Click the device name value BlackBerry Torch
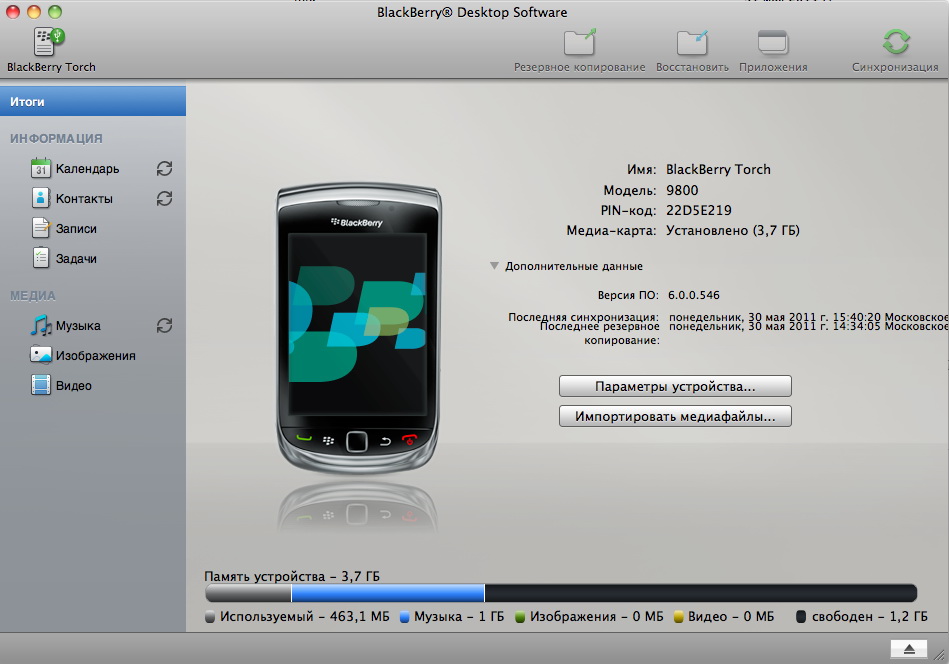 (x=718, y=169)
